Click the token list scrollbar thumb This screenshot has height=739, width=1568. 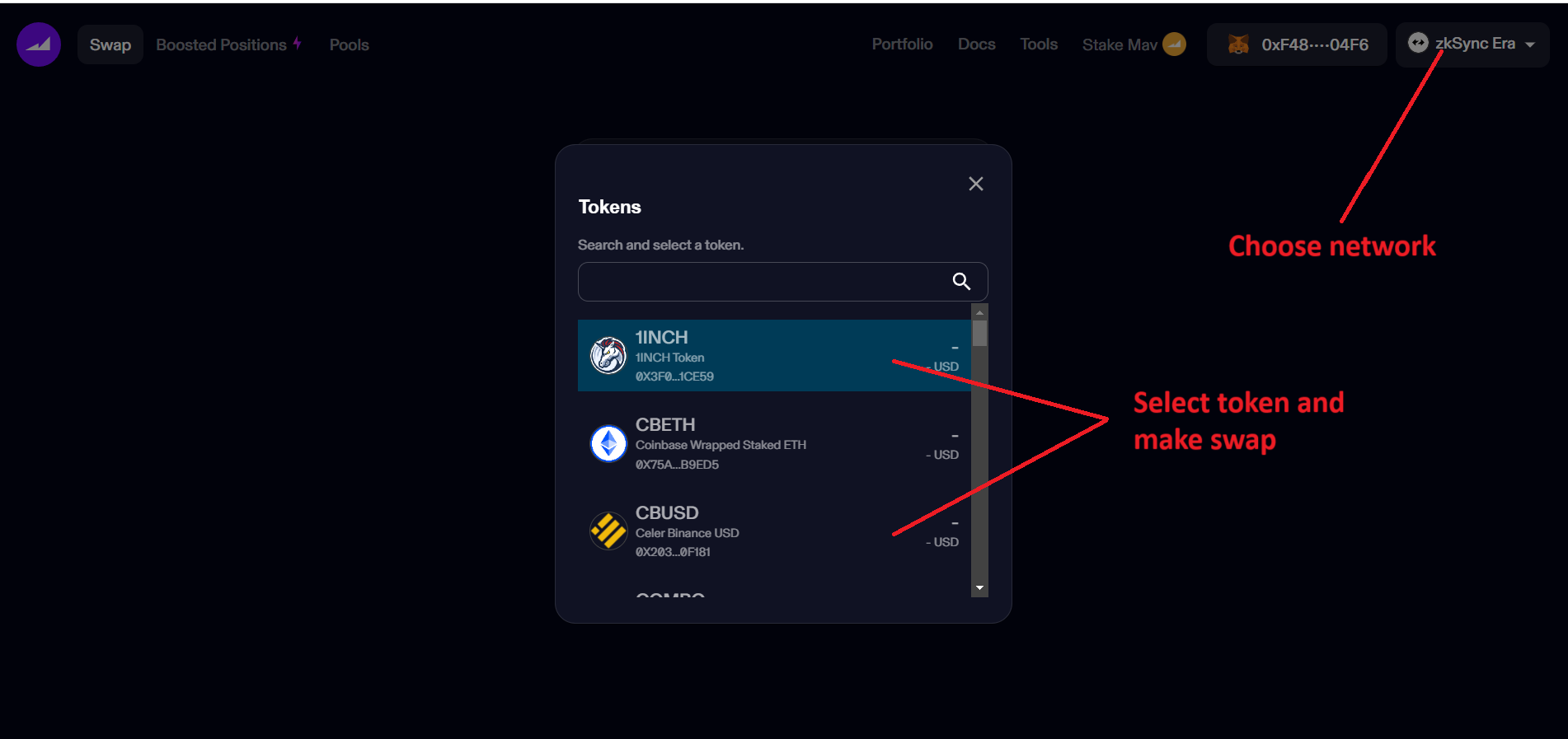click(979, 333)
